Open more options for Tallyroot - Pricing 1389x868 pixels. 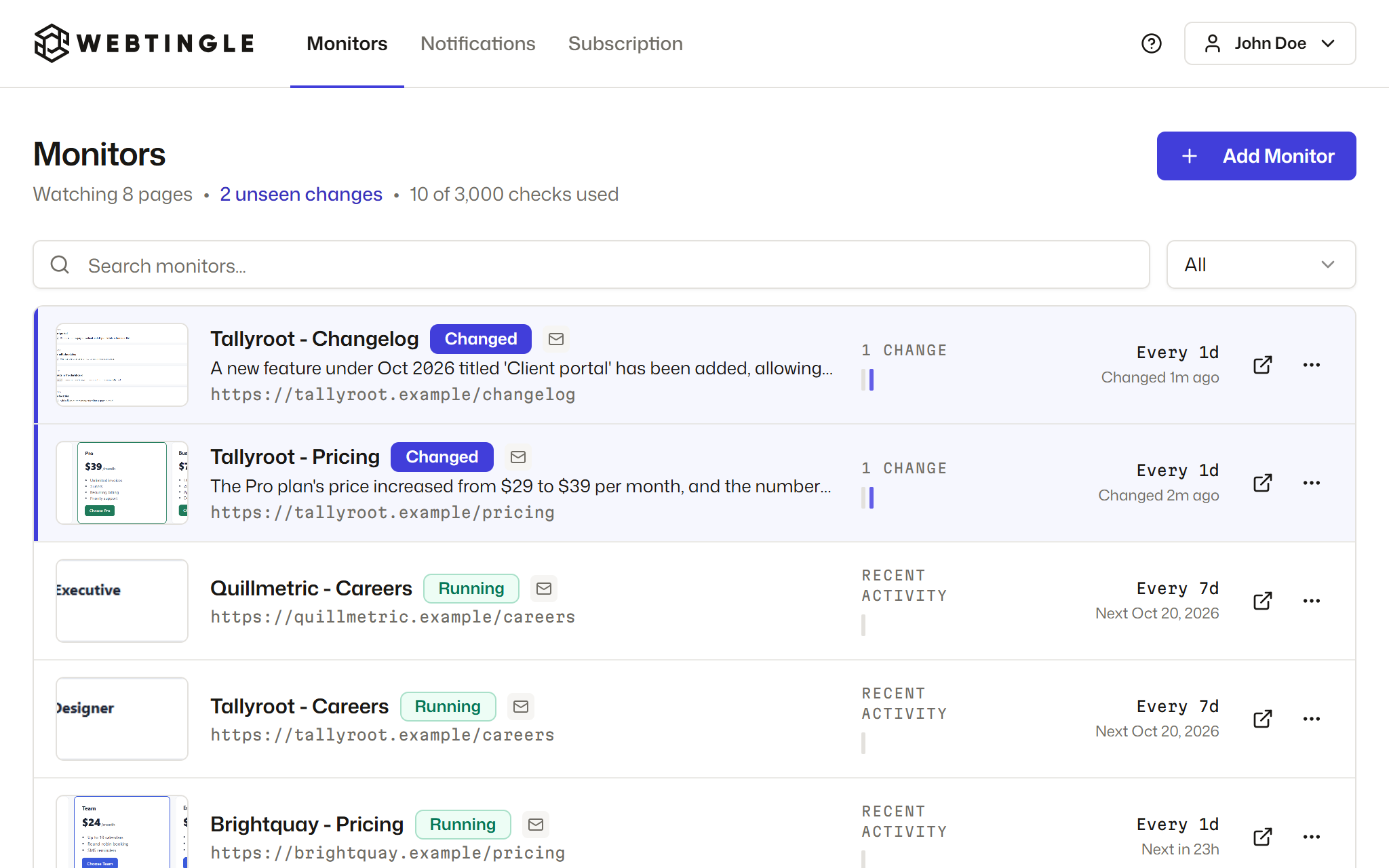click(1311, 483)
